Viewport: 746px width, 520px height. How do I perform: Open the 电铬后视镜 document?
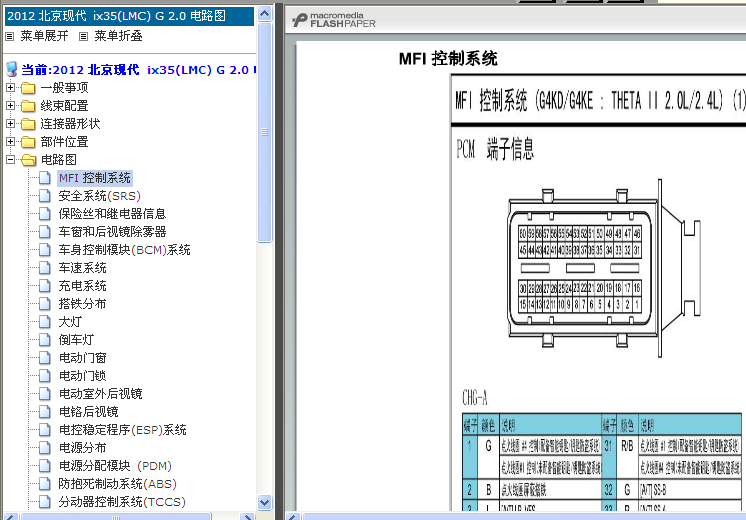tap(88, 412)
